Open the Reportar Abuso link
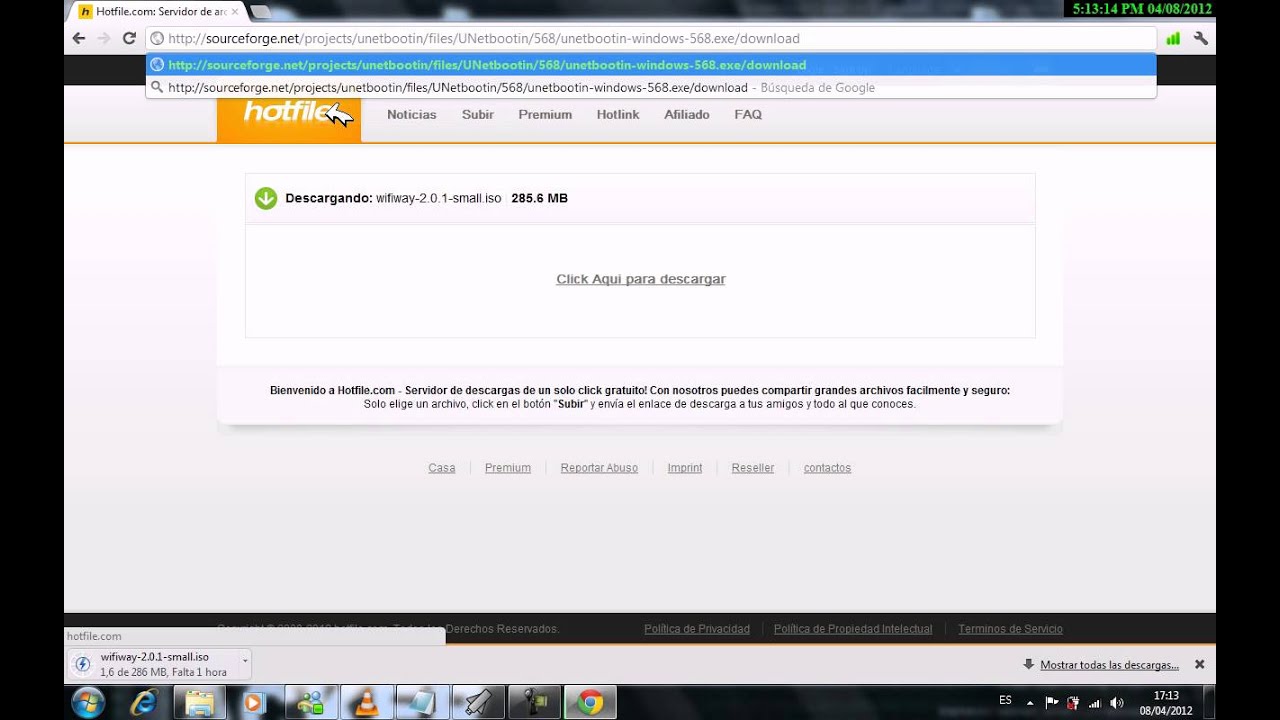 click(599, 467)
